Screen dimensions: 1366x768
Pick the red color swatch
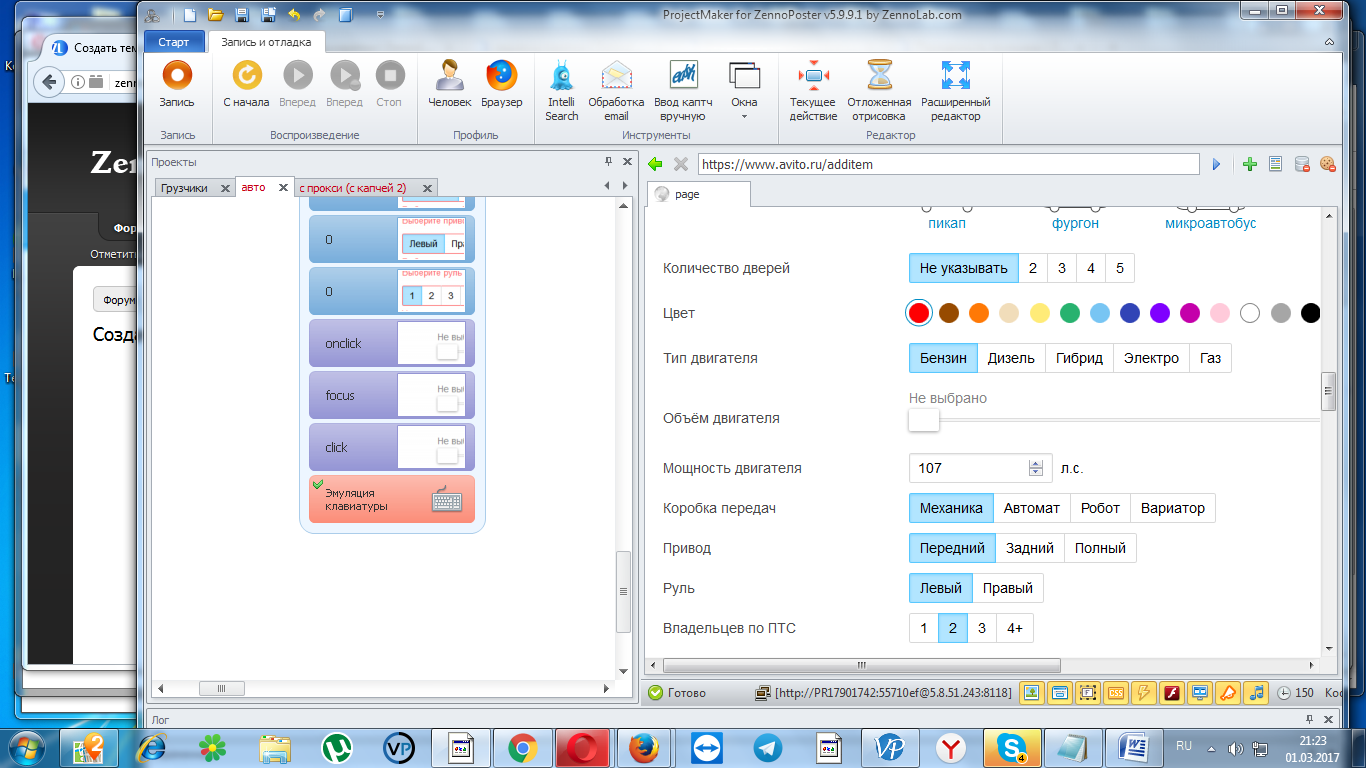(919, 313)
